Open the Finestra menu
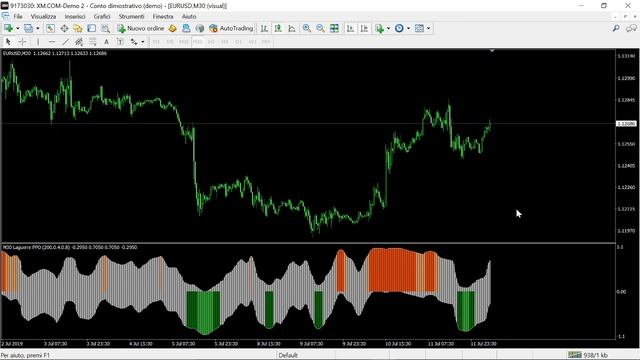Screen dimensions: 640x360 click(163, 16)
